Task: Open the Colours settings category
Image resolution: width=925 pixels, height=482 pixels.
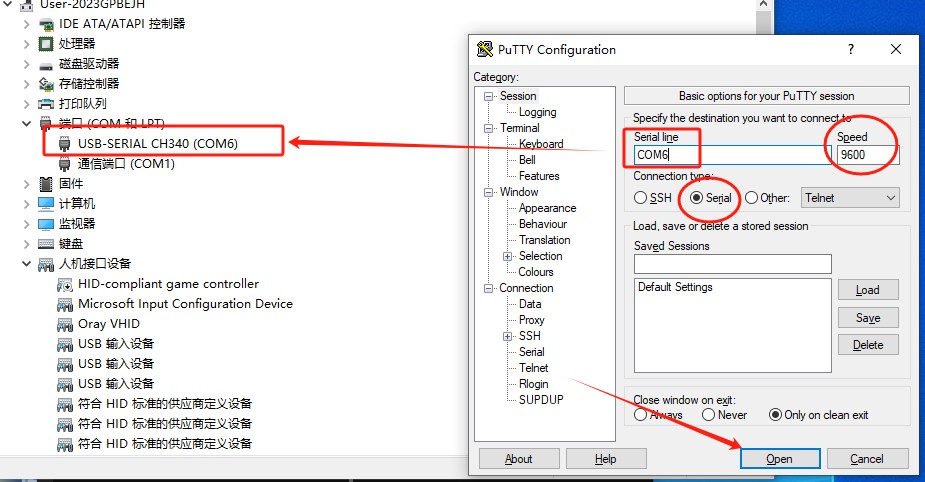Action: [x=536, y=272]
